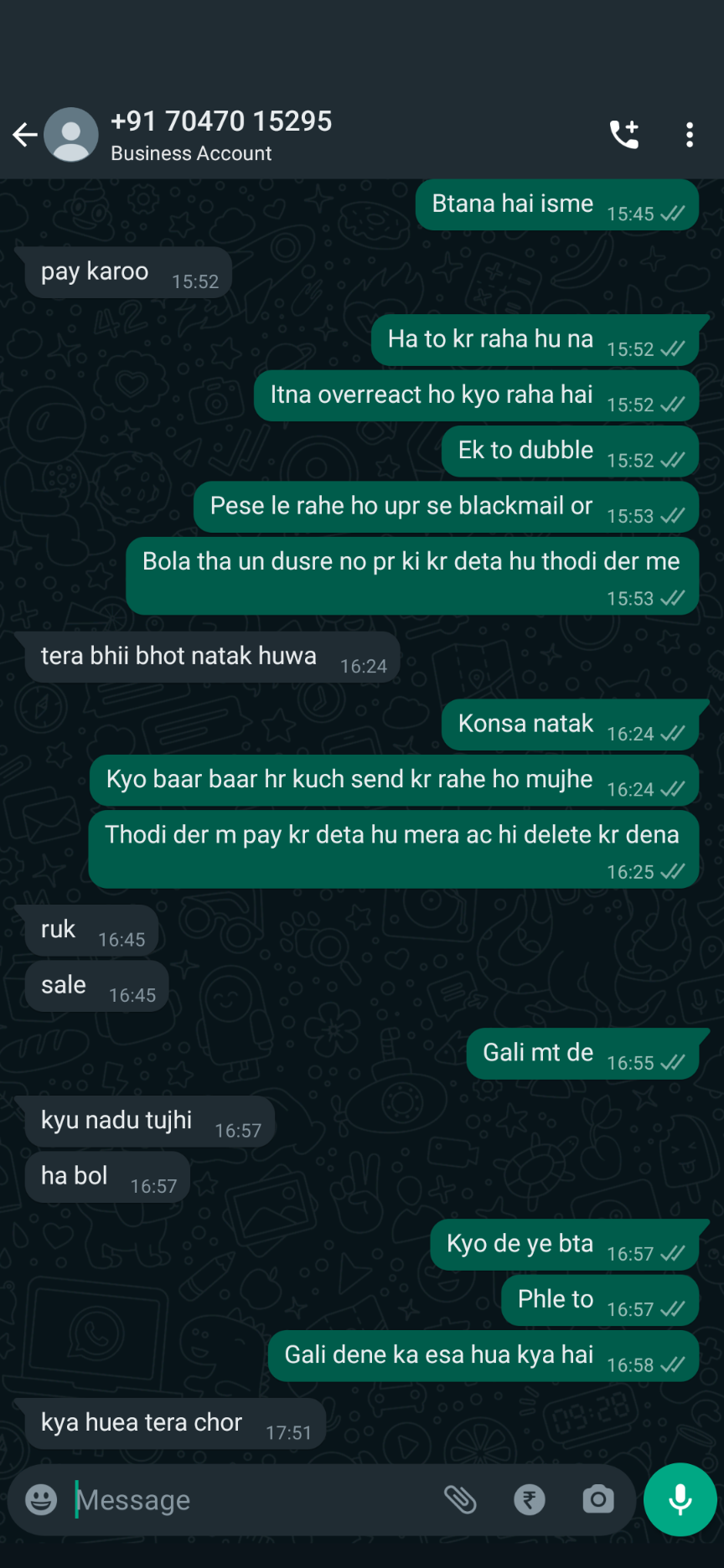
Task: Select the "Konsa natak" sent message
Action: point(571,725)
